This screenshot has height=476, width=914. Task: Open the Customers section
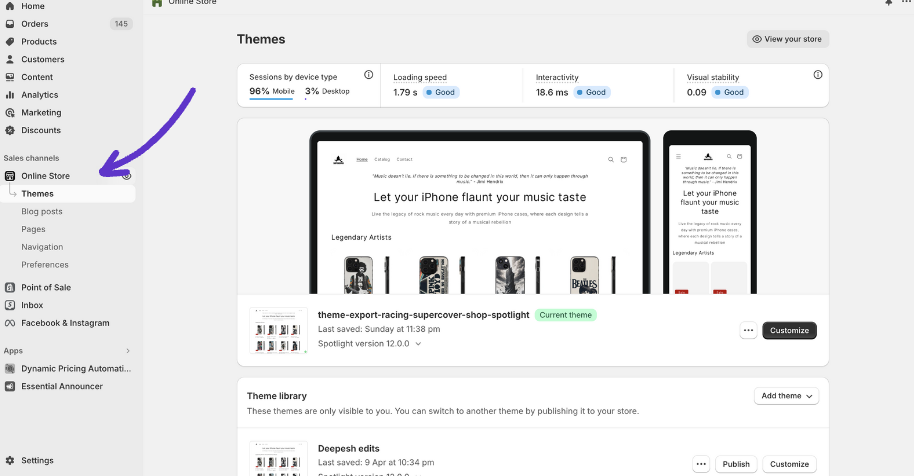point(43,59)
